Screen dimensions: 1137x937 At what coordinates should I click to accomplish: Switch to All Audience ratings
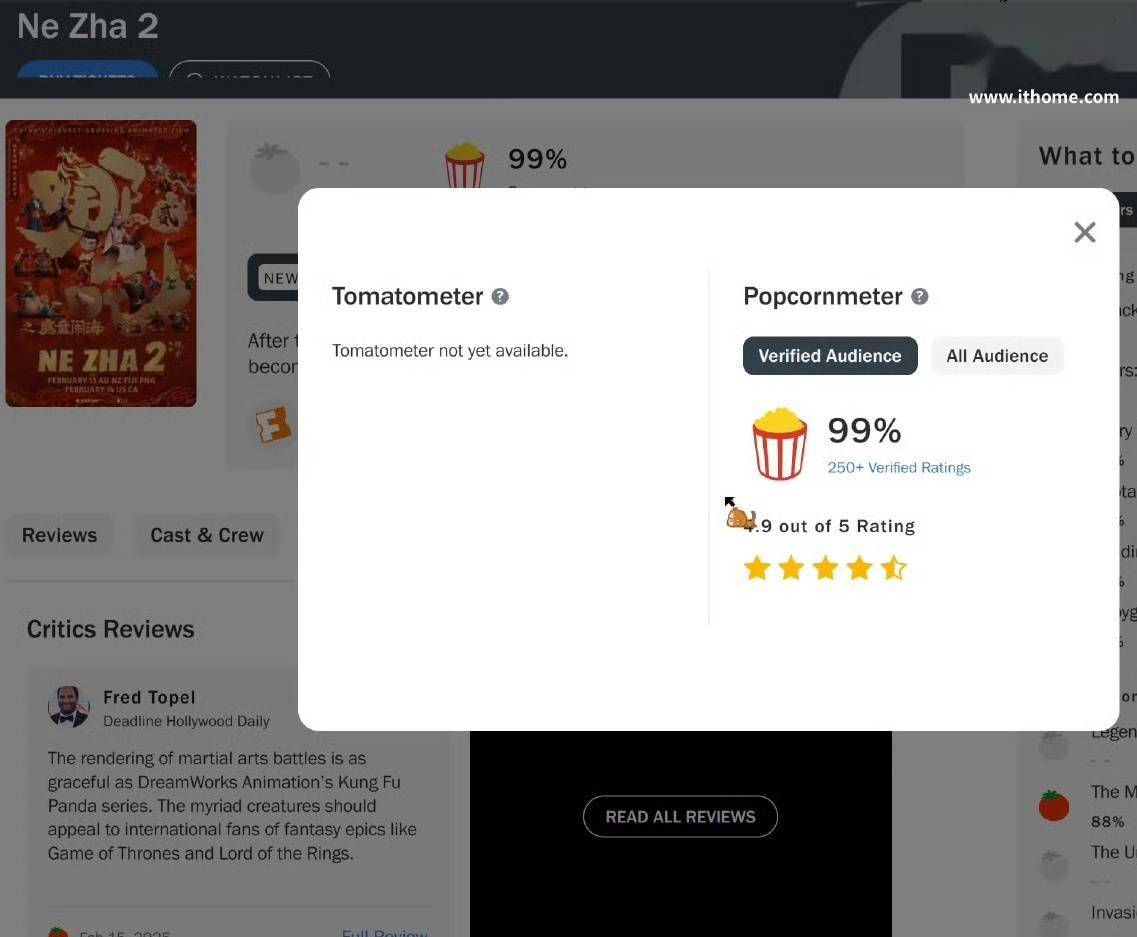[997, 355]
